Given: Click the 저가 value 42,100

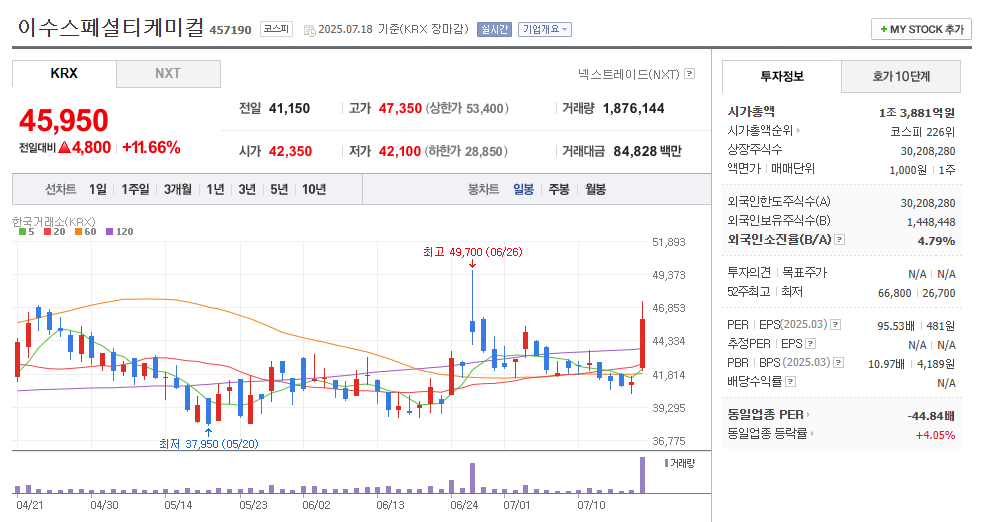Looking at the screenshot, I should 400,151.
